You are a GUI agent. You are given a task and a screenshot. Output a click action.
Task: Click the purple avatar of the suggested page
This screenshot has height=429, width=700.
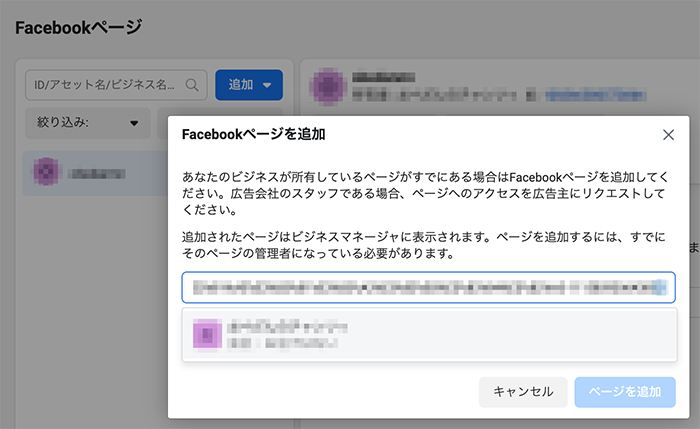coord(207,333)
